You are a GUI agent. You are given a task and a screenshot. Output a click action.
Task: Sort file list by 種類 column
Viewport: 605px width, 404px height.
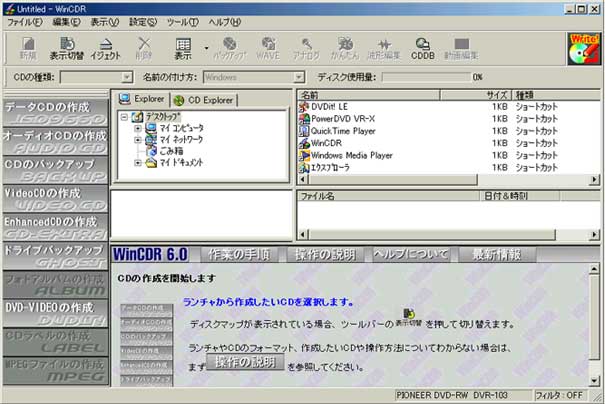pyautogui.click(x=556, y=95)
